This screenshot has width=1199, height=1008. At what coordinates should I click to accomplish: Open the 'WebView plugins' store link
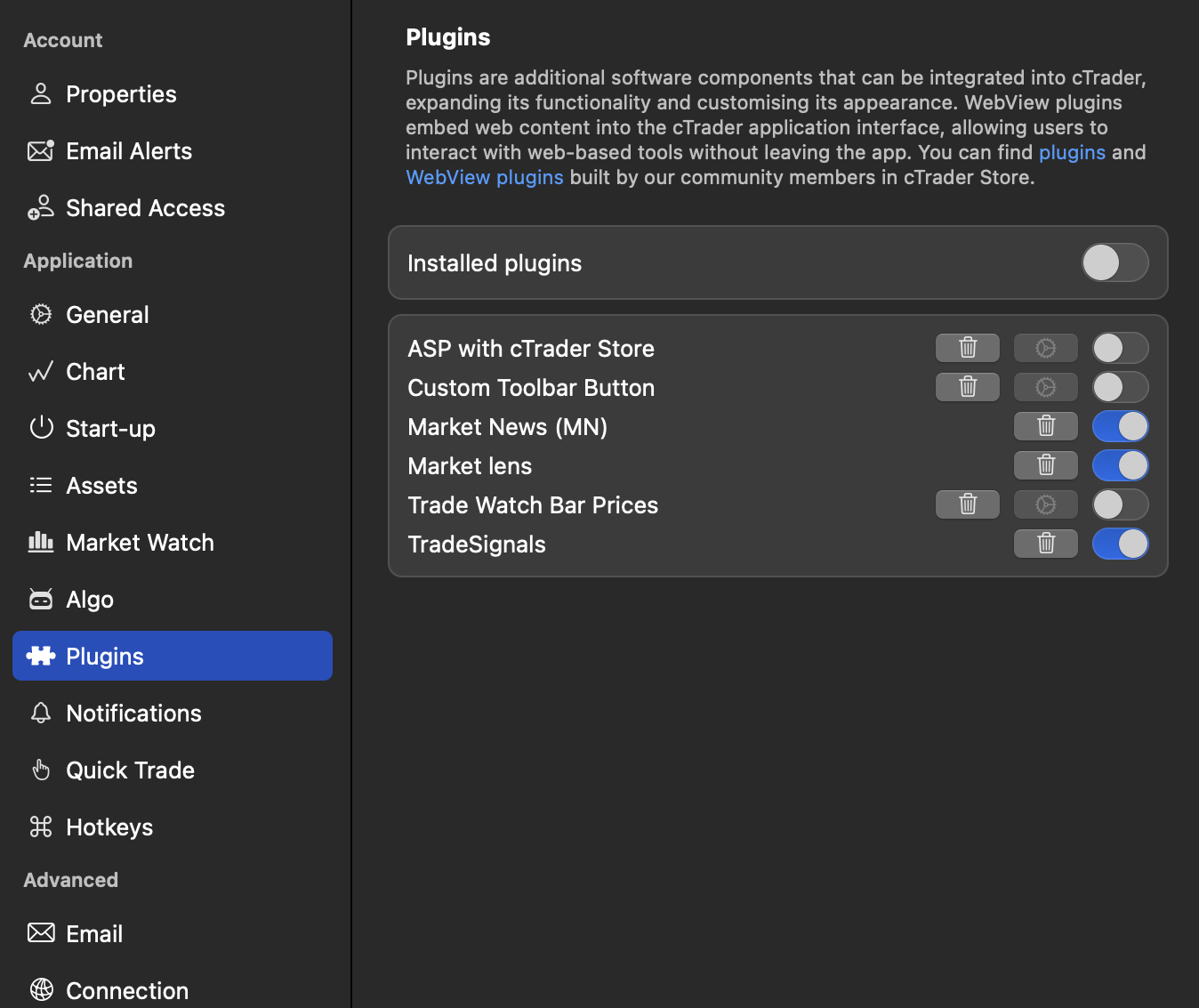pyautogui.click(x=485, y=177)
